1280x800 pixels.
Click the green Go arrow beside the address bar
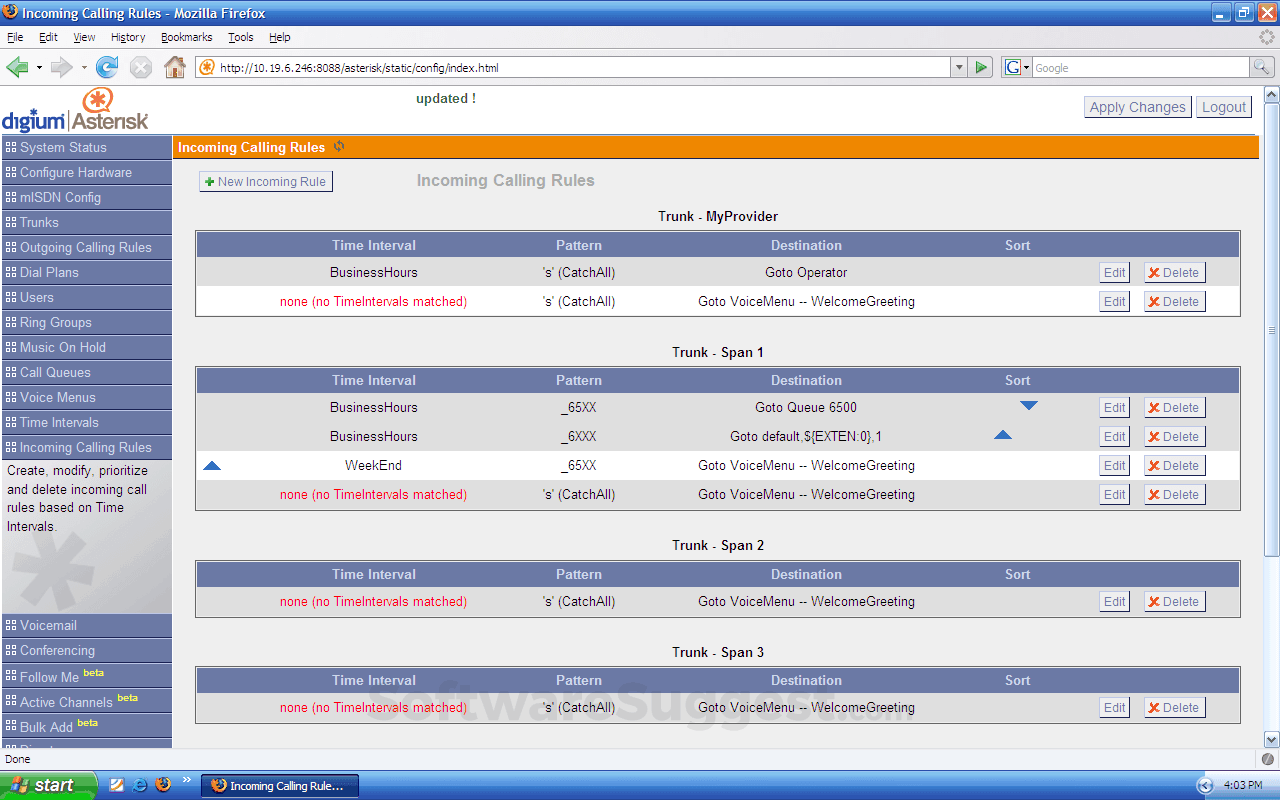coord(981,67)
